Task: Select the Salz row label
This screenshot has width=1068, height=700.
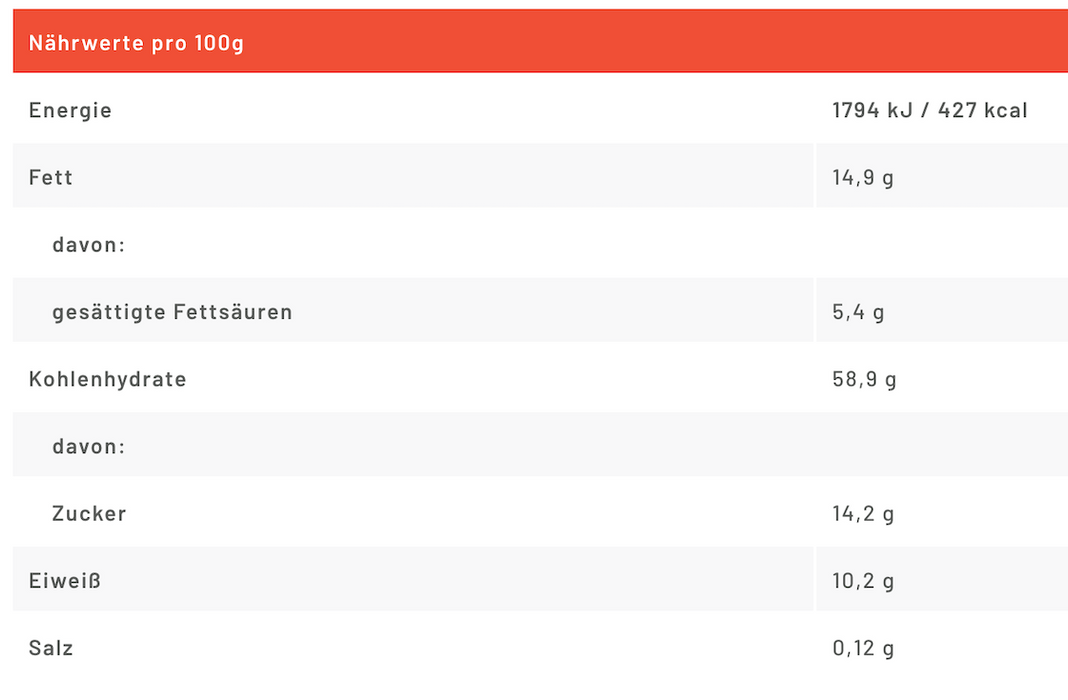Action: (x=51, y=648)
